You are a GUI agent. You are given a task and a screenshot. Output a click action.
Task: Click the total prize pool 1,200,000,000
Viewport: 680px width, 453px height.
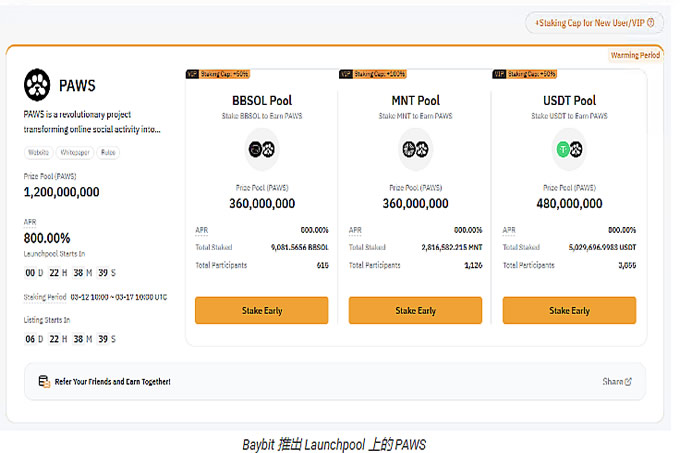[x=62, y=192]
